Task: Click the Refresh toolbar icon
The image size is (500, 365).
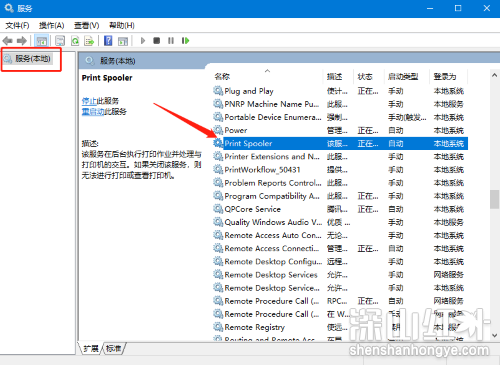Action: coord(75,41)
